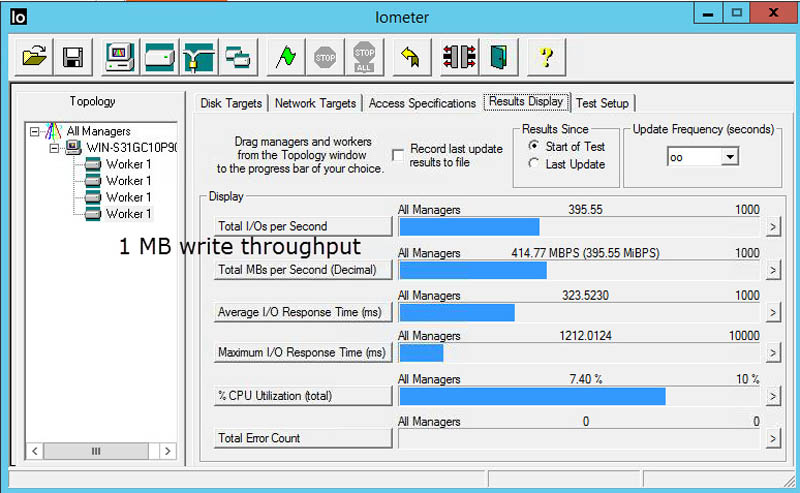Collapse the WIN-S31GC10P9 manager node
This screenshot has width=800, height=493.
54,149
